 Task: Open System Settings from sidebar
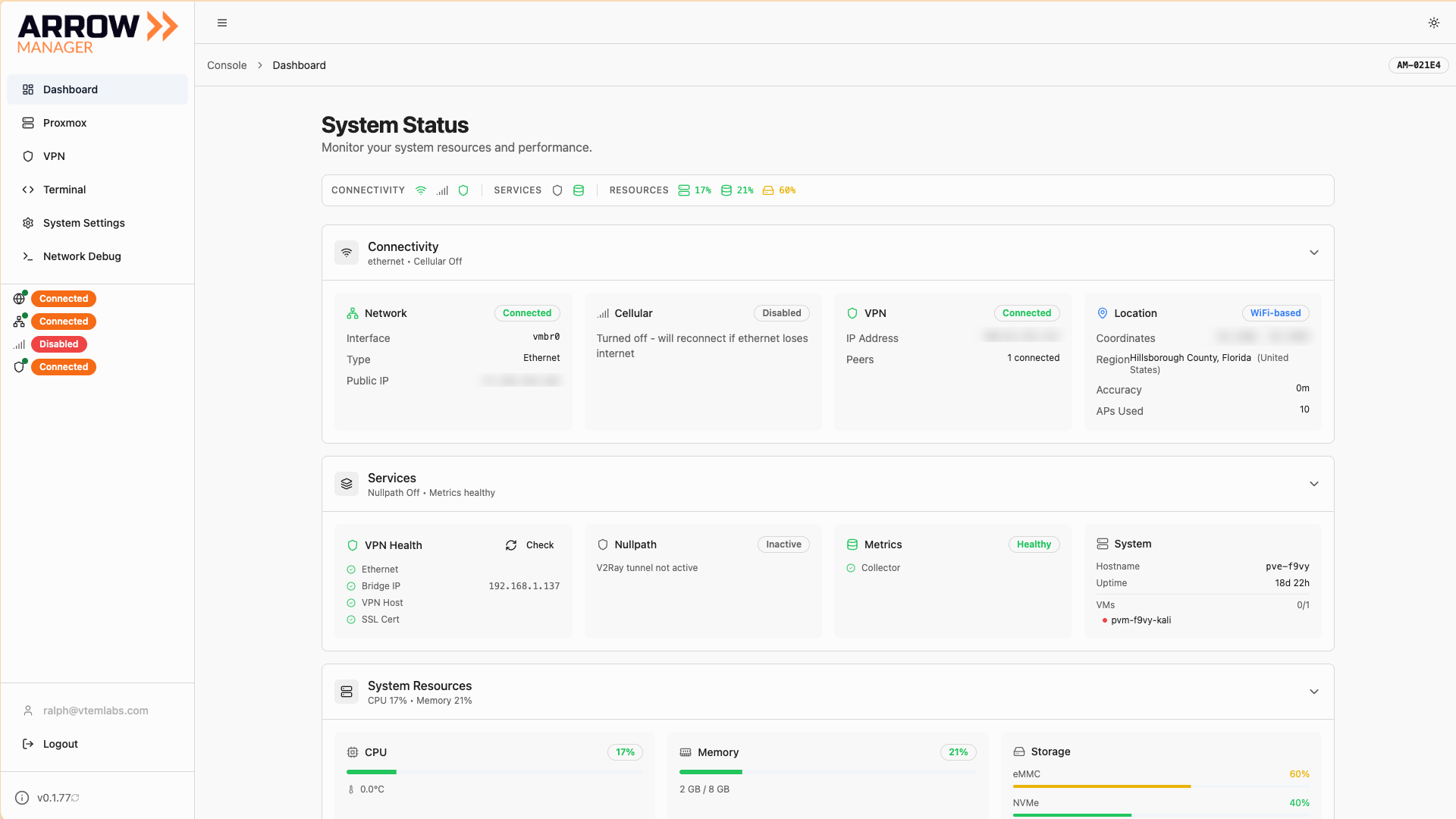point(83,223)
